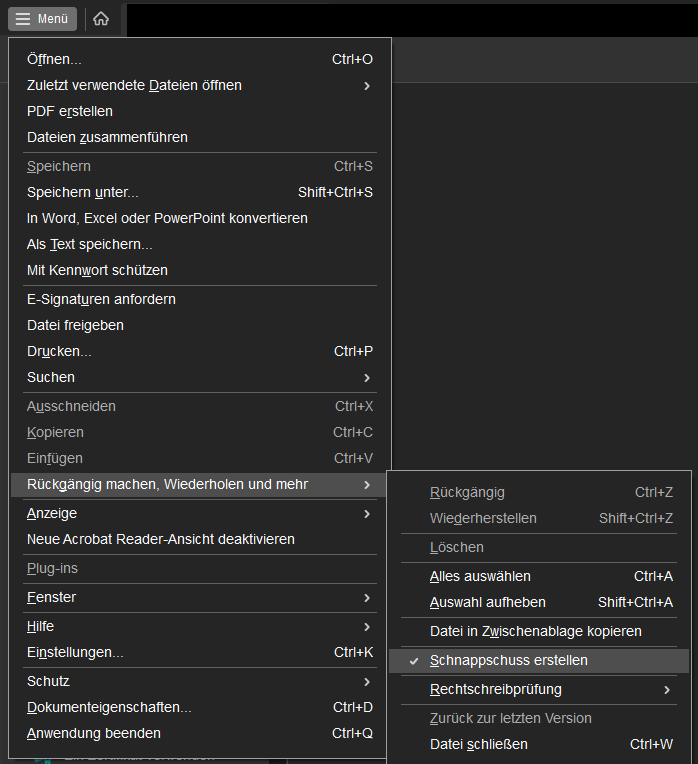This screenshot has width=698, height=764.
Task: Expand Zuletzt verwendete Dateien öffnen submenu
Action: 200,86
